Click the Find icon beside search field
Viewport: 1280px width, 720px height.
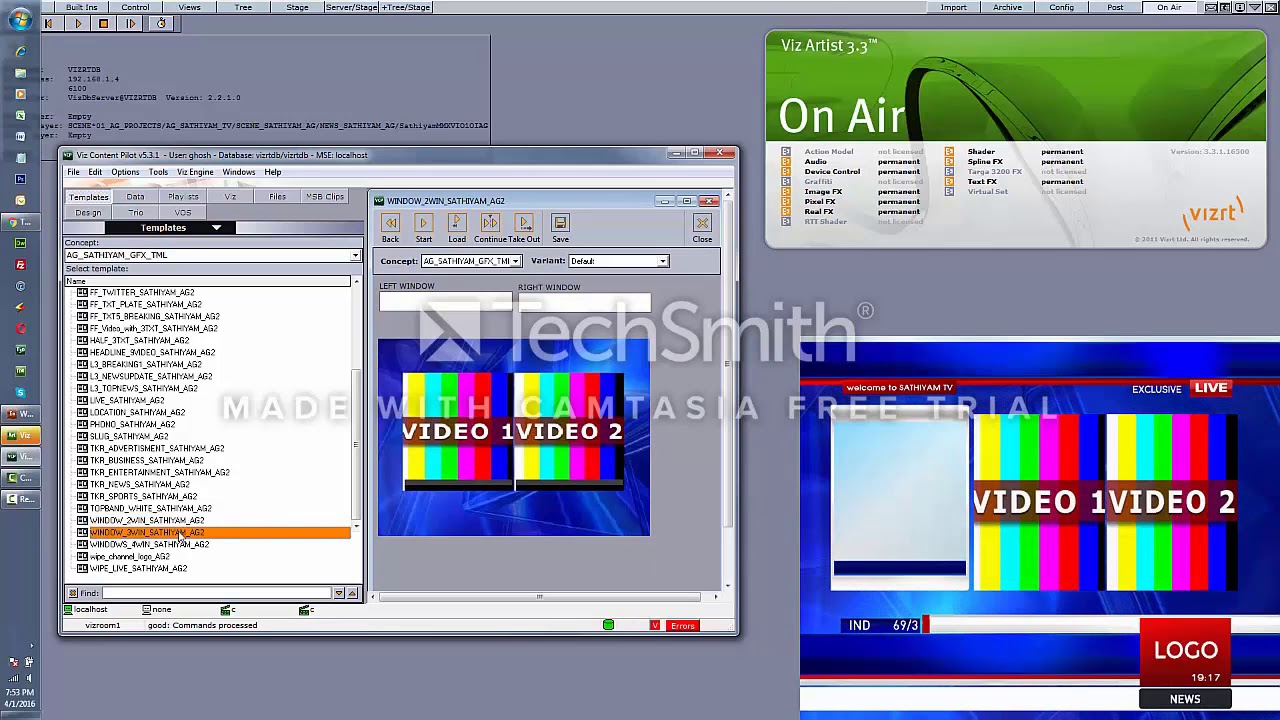coord(72,593)
